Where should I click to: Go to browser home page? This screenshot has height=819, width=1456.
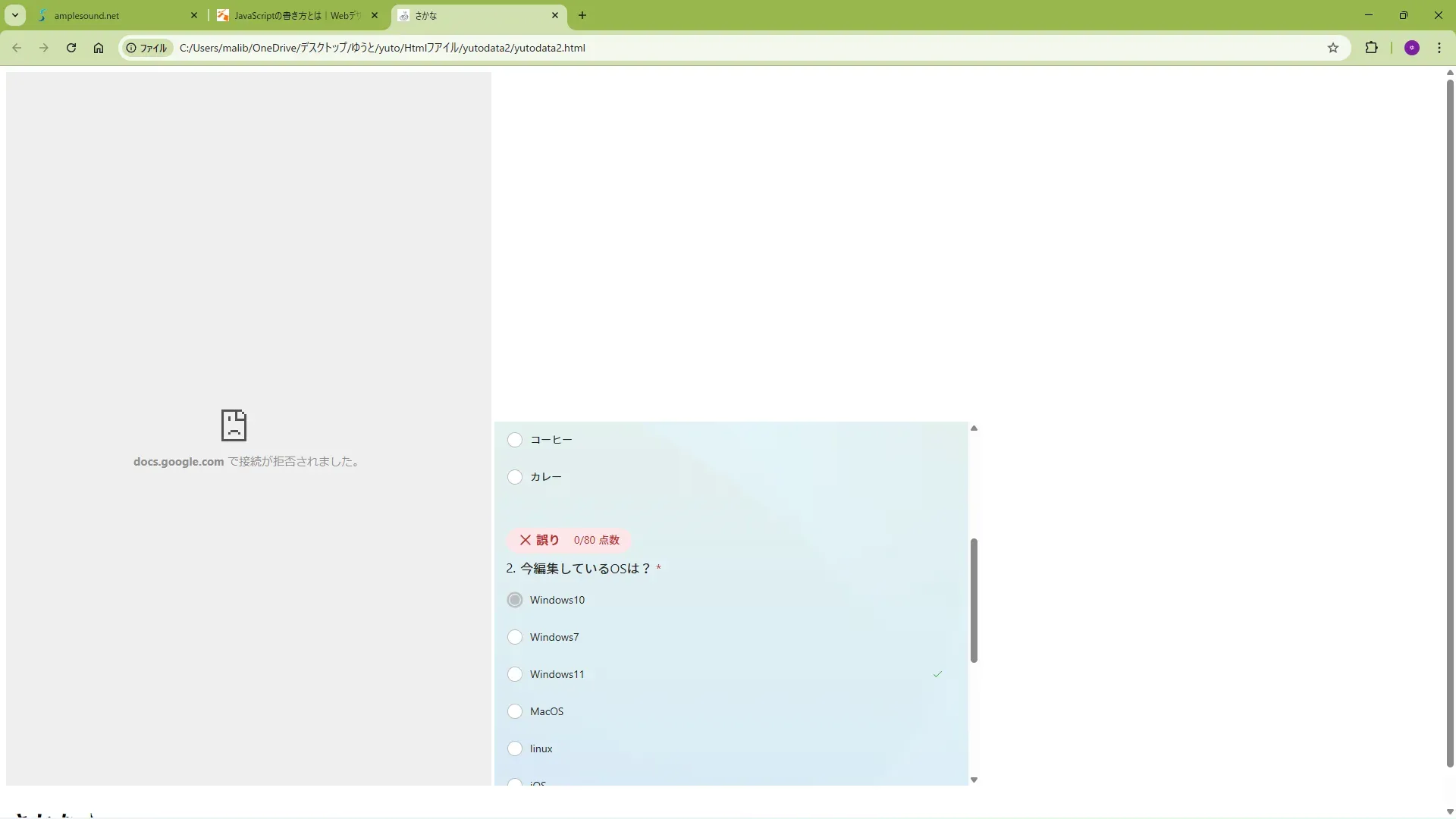pos(99,48)
